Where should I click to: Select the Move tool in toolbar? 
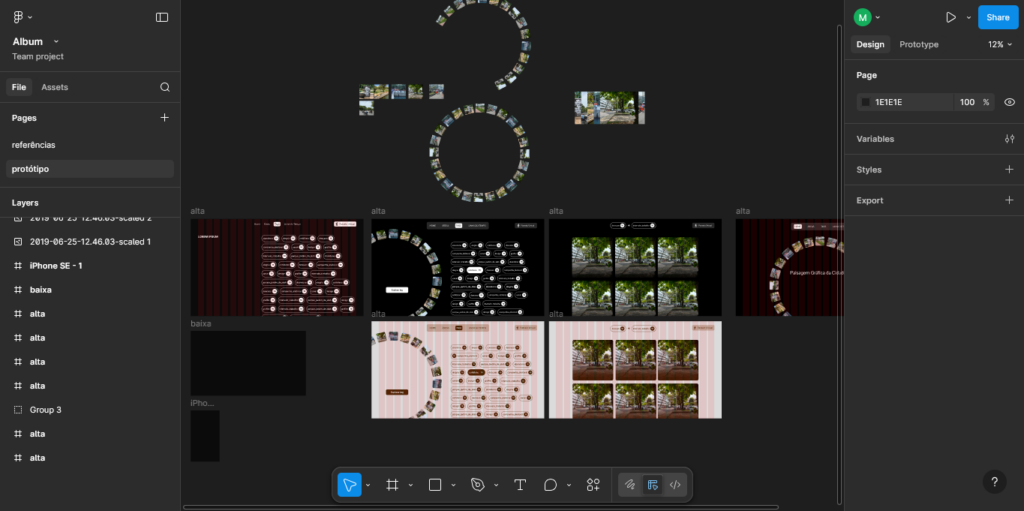coord(349,485)
